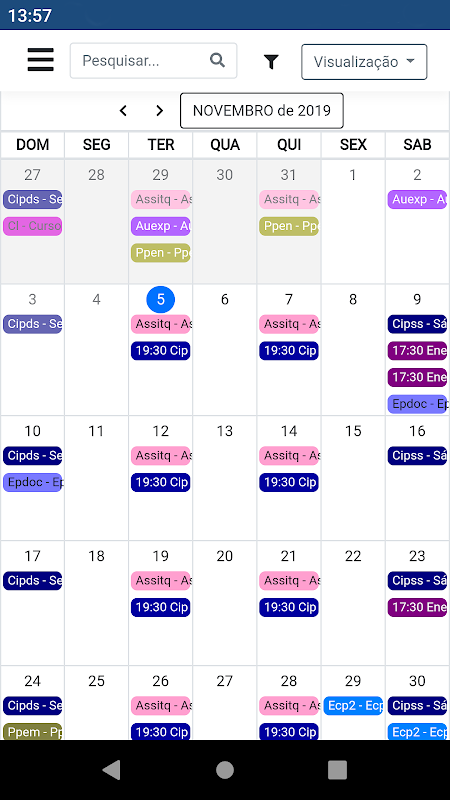The image size is (450, 800).
Task: Open Ecp2 event on day 29
Action: 353,706
